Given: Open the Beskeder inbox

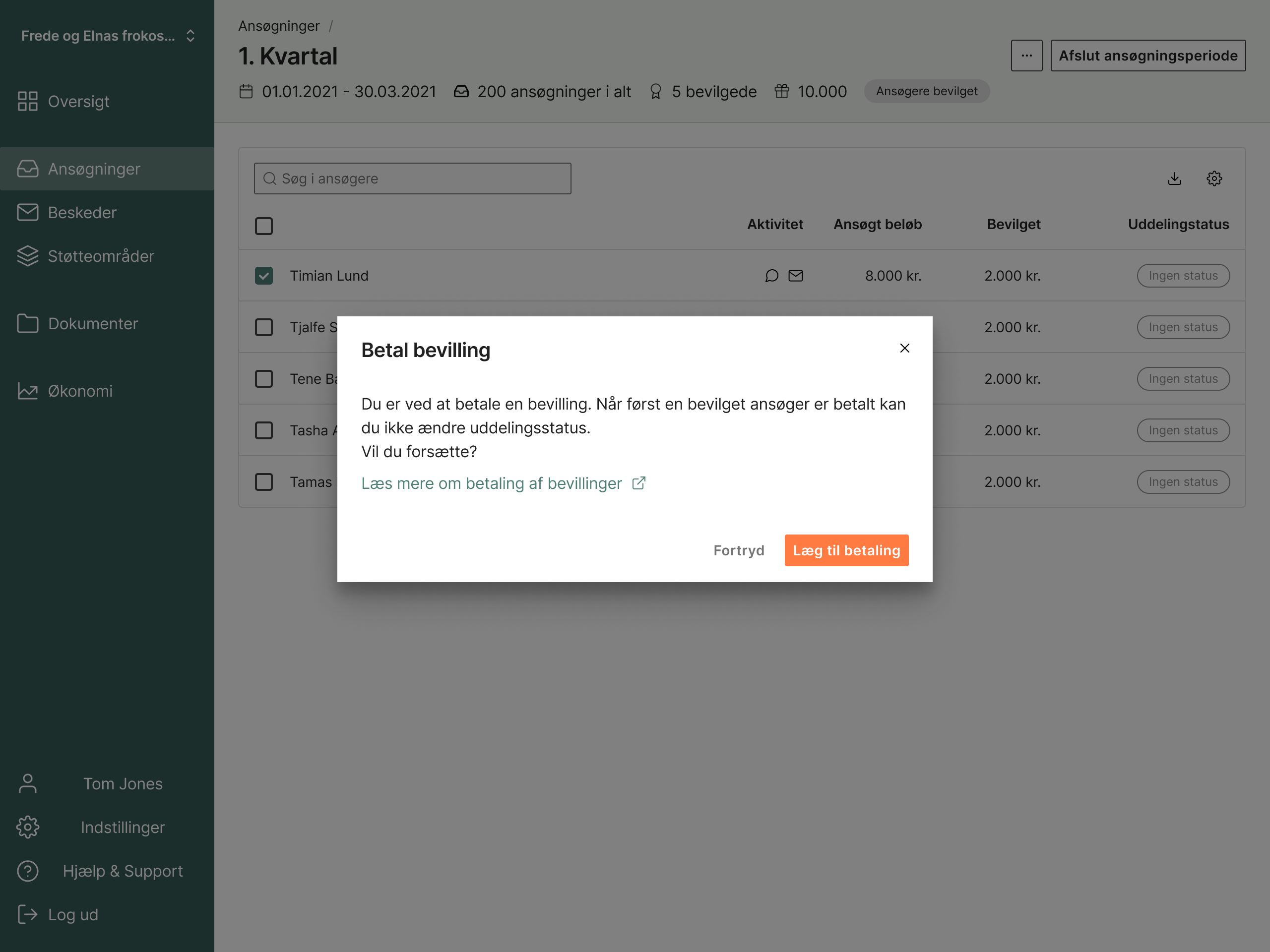Looking at the screenshot, I should 81,212.
